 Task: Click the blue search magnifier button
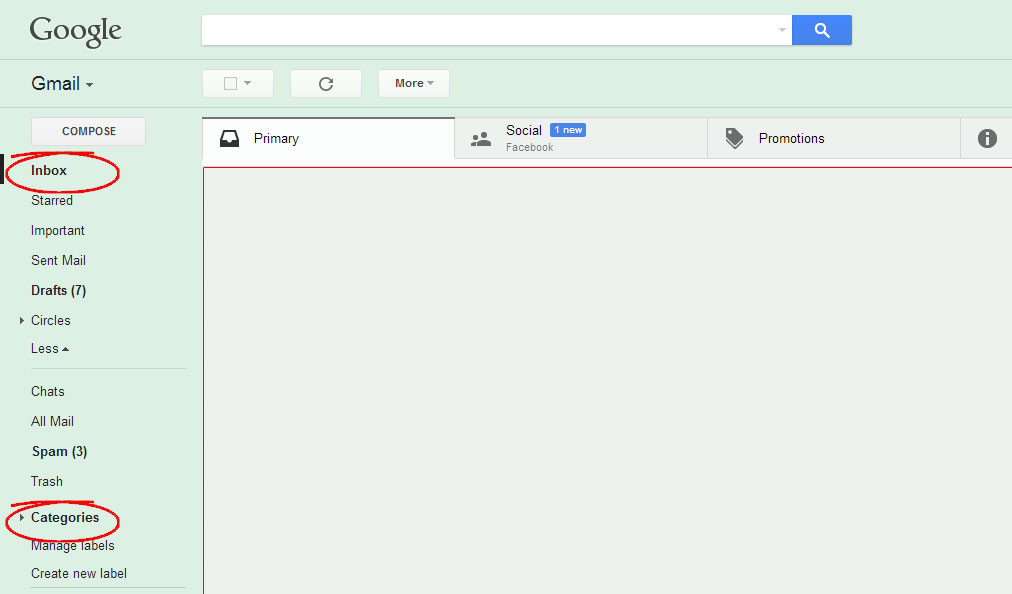pos(822,30)
